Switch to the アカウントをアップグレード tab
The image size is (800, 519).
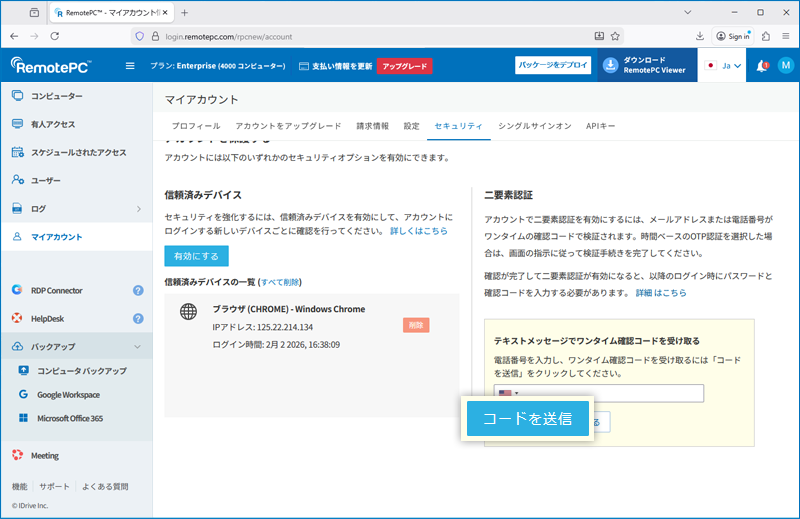click(x=288, y=126)
